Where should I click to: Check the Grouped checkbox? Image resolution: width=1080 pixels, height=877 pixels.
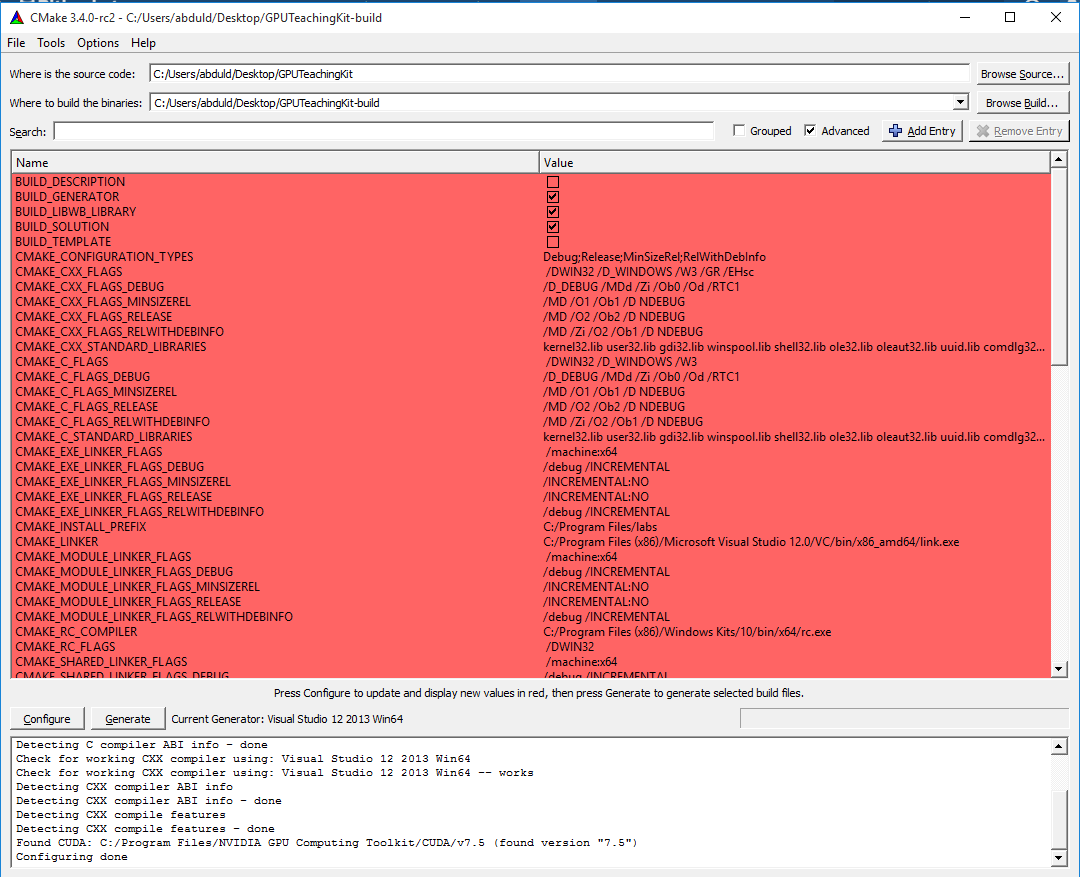pyautogui.click(x=739, y=130)
